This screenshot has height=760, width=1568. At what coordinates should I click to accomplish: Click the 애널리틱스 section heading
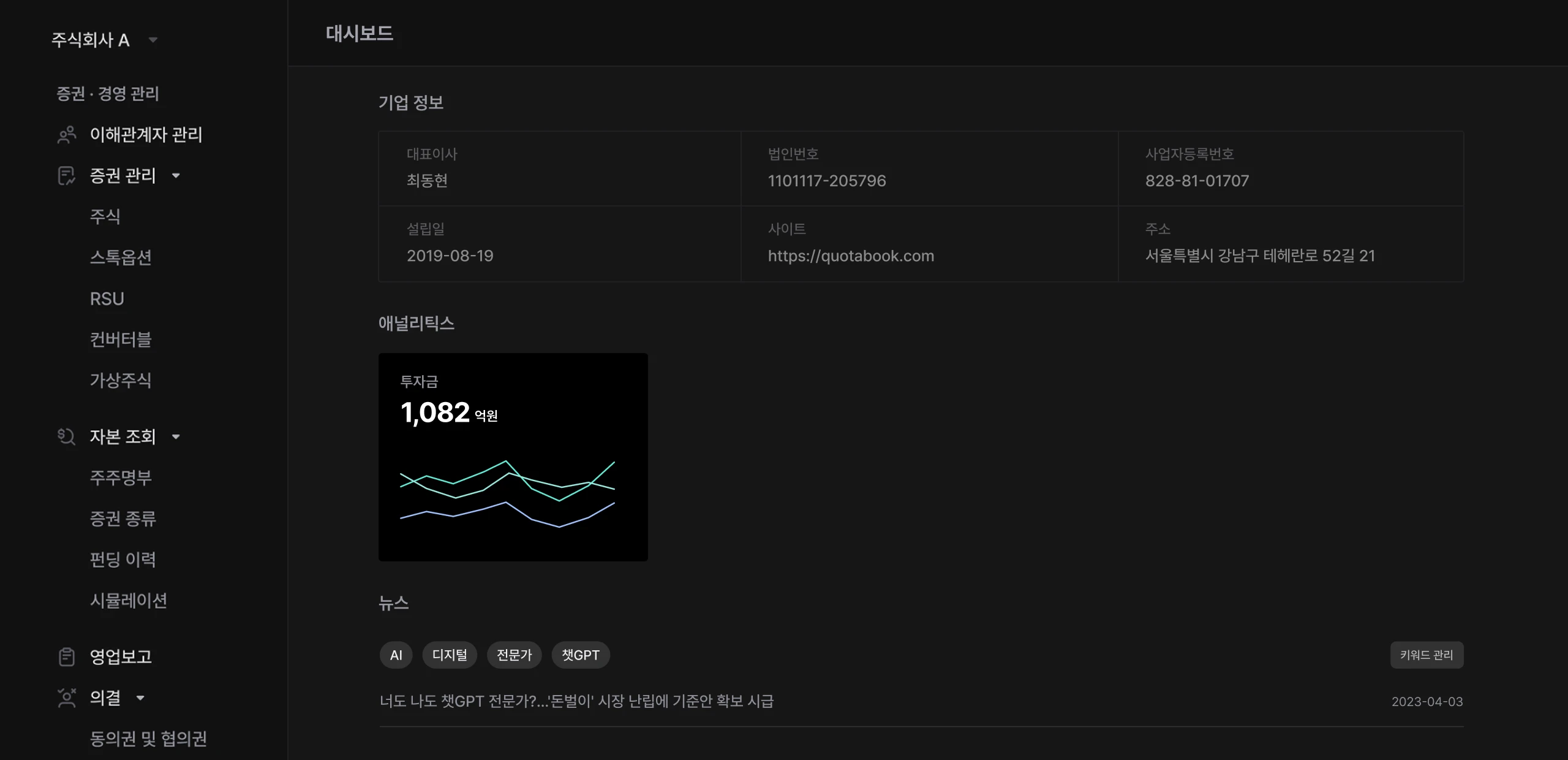[x=417, y=323]
